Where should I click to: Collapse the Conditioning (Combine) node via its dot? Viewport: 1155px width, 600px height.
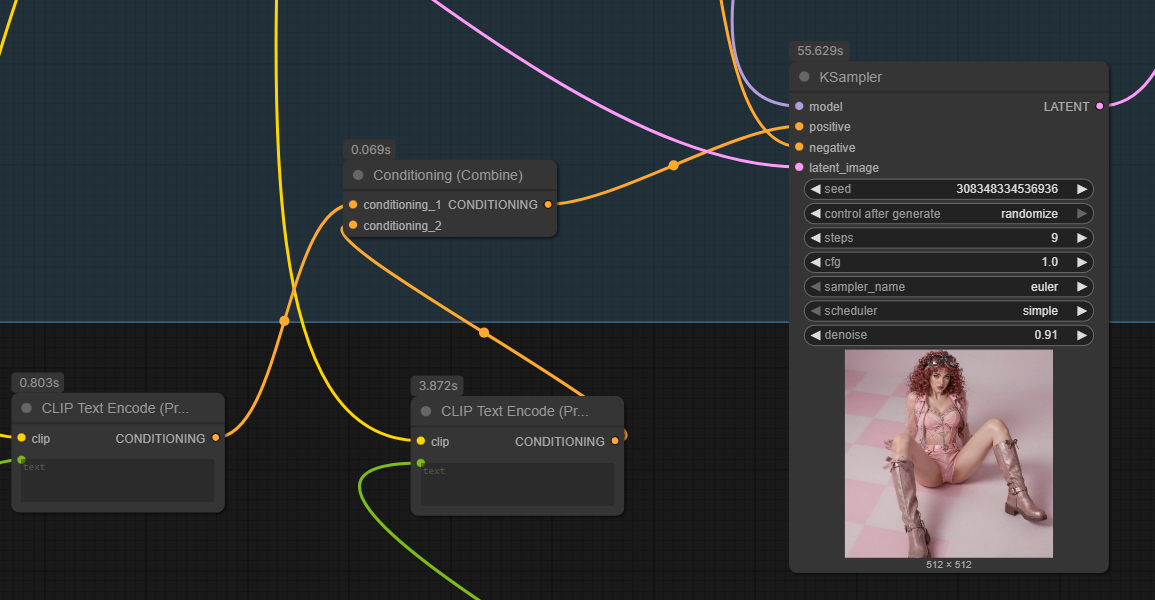(358, 175)
